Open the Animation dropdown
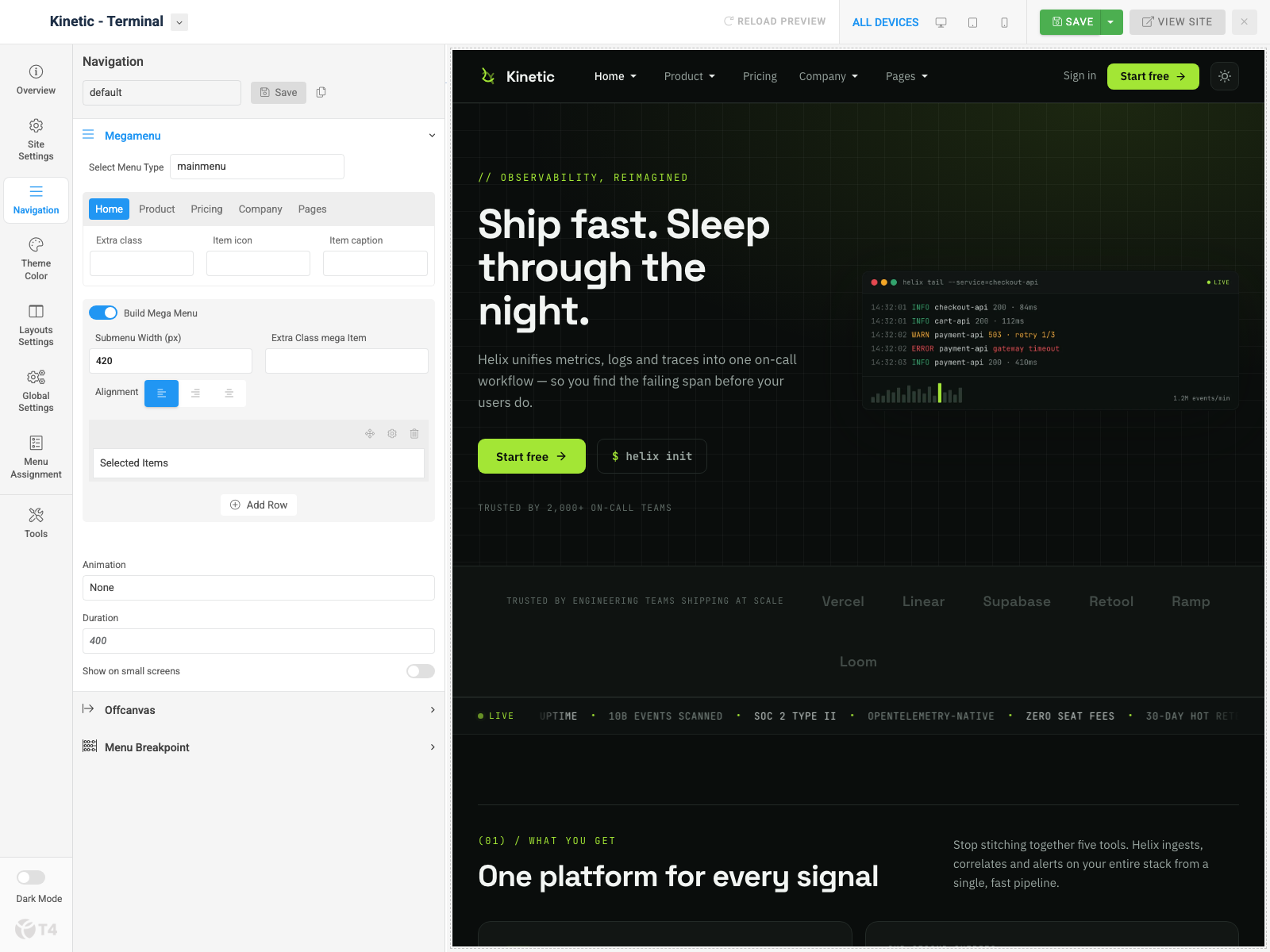 click(x=259, y=588)
